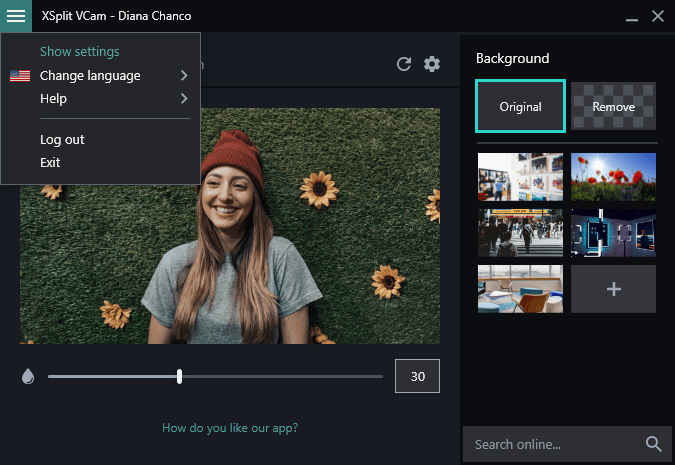Image resolution: width=675 pixels, height=465 pixels.
Task: Expand the Help submenu arrow
Action: [184, 99]
